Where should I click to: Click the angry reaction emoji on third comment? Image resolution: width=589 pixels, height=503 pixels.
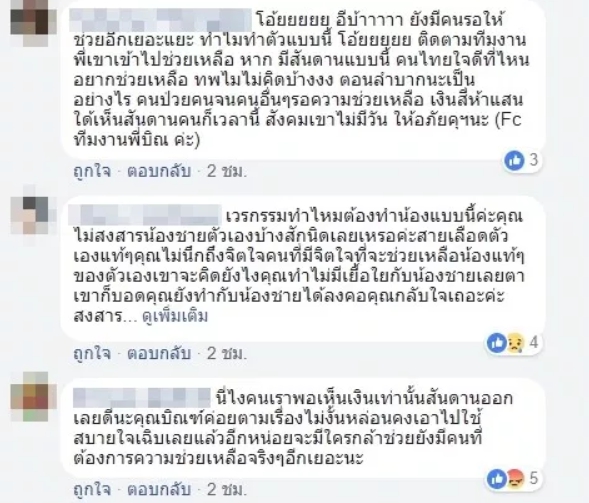[515, 479]
